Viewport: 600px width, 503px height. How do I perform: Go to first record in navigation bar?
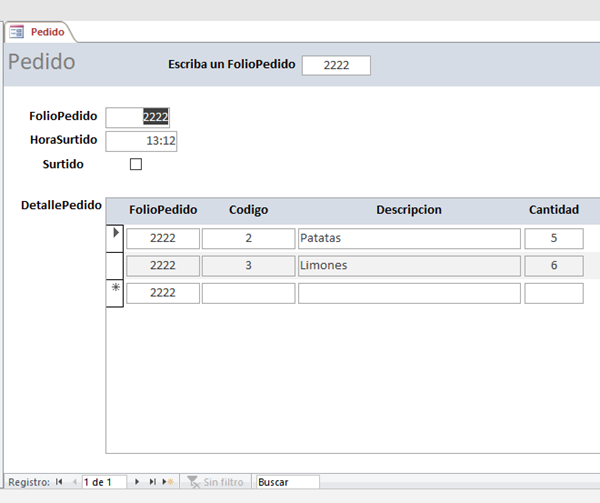pyautogui.click(x=59, y=482)
